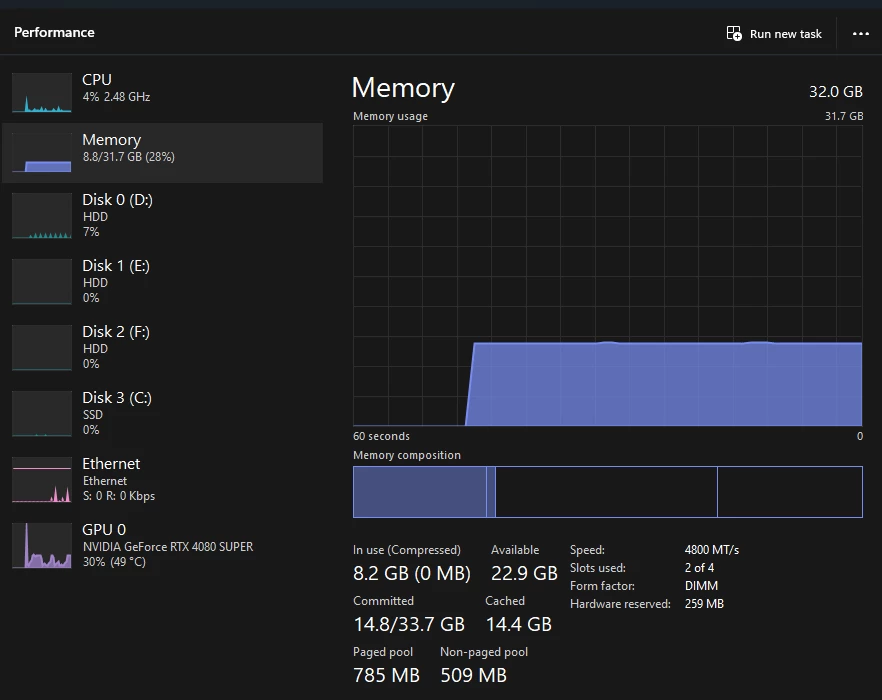
Task: Click the in-use segment of memory composition
Action: click(420, 492)
